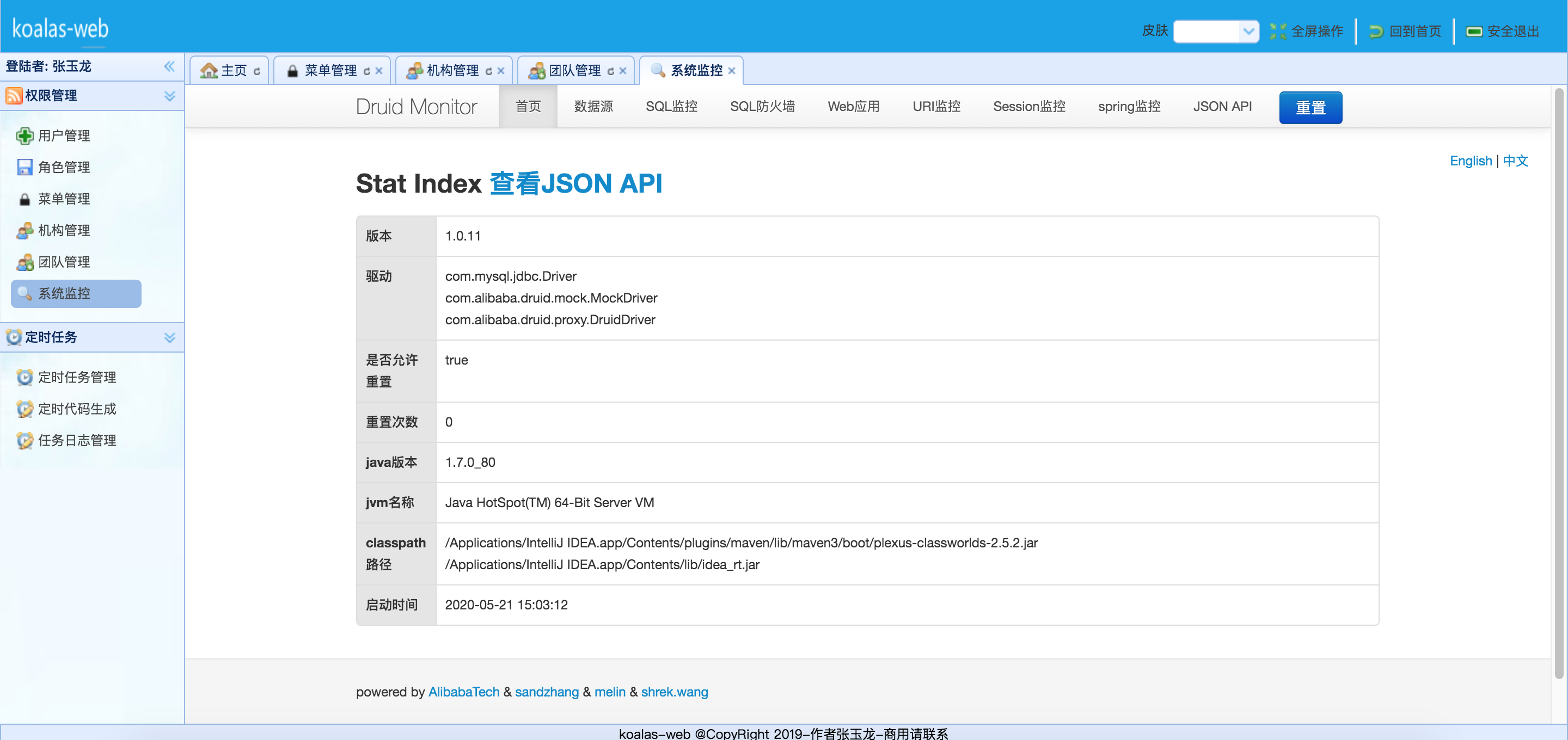
Task: Switch language to 中文
Action: (1516, 161)
